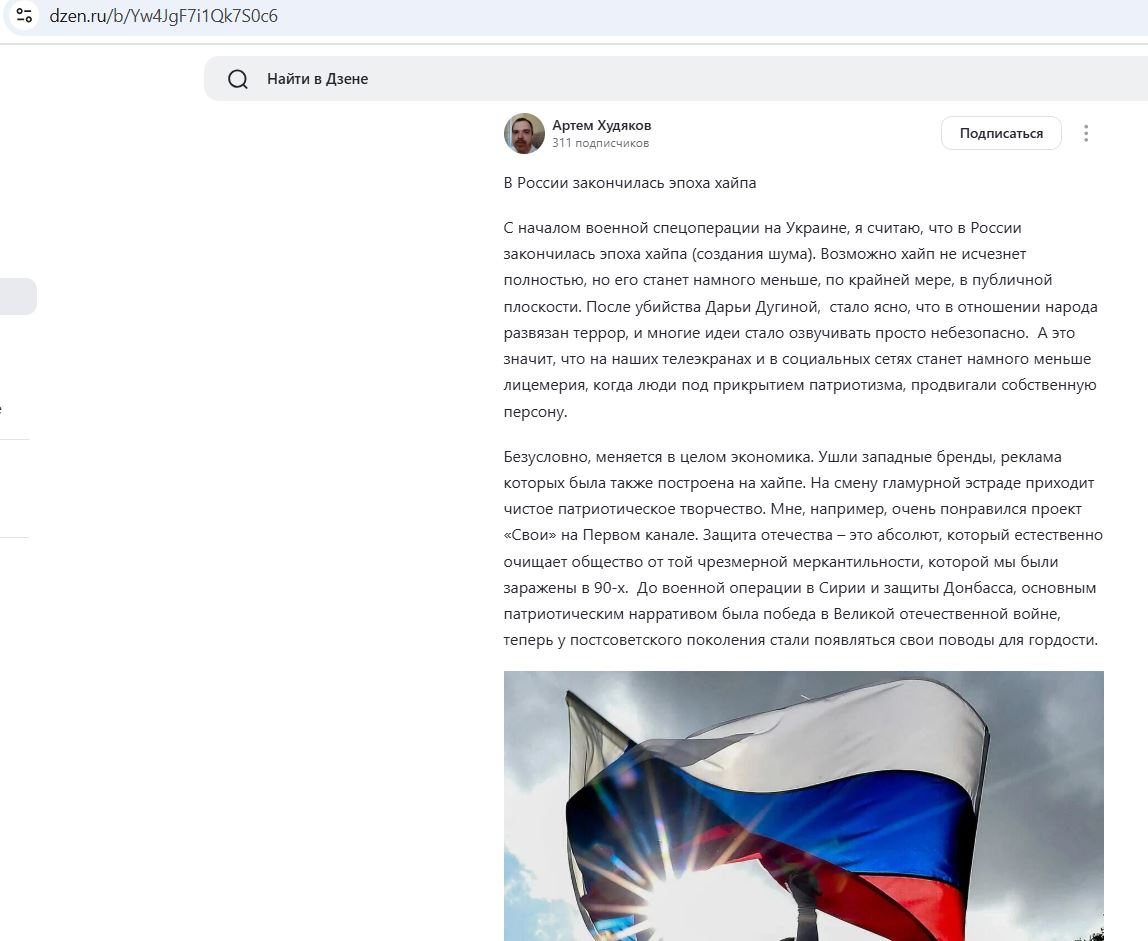
Task: Open the Russian flag photo
Action: pyautogui.click(x=803, y=806)
